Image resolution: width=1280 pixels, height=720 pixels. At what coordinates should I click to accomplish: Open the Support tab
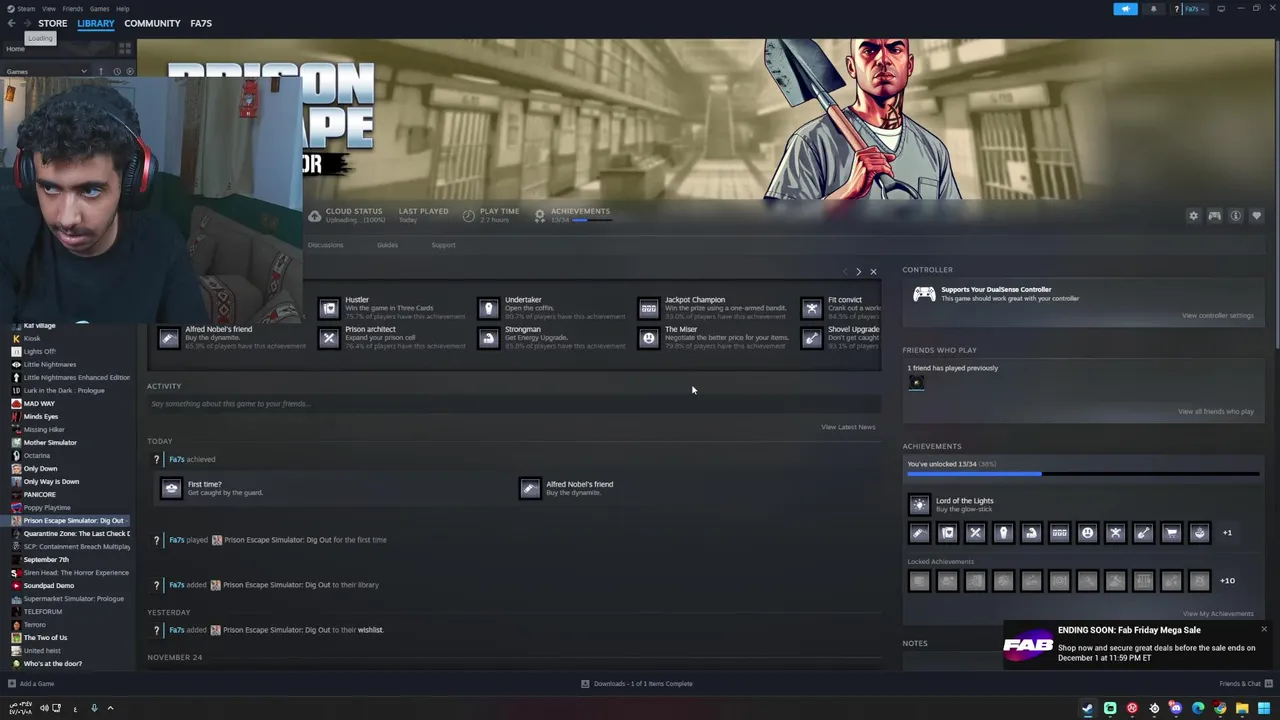tap(443, 245)
